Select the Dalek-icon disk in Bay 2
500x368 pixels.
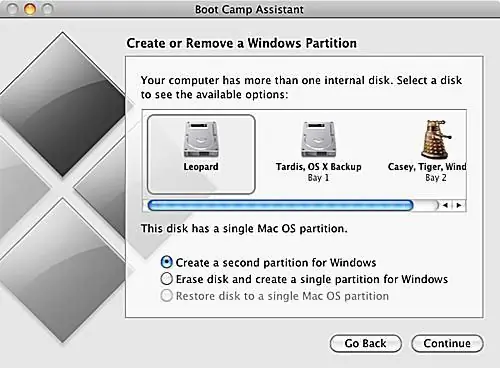click(436, 139)
